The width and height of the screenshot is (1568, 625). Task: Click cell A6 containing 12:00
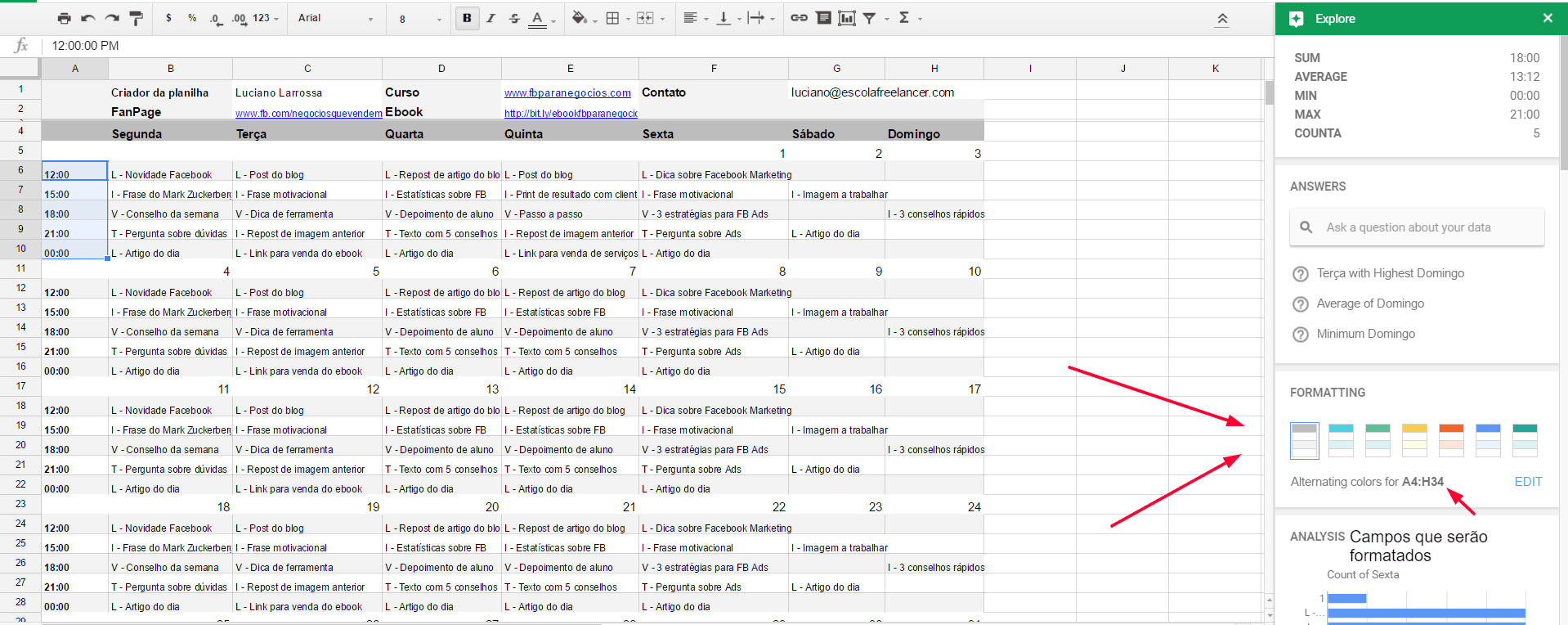[x=74, y=171]
